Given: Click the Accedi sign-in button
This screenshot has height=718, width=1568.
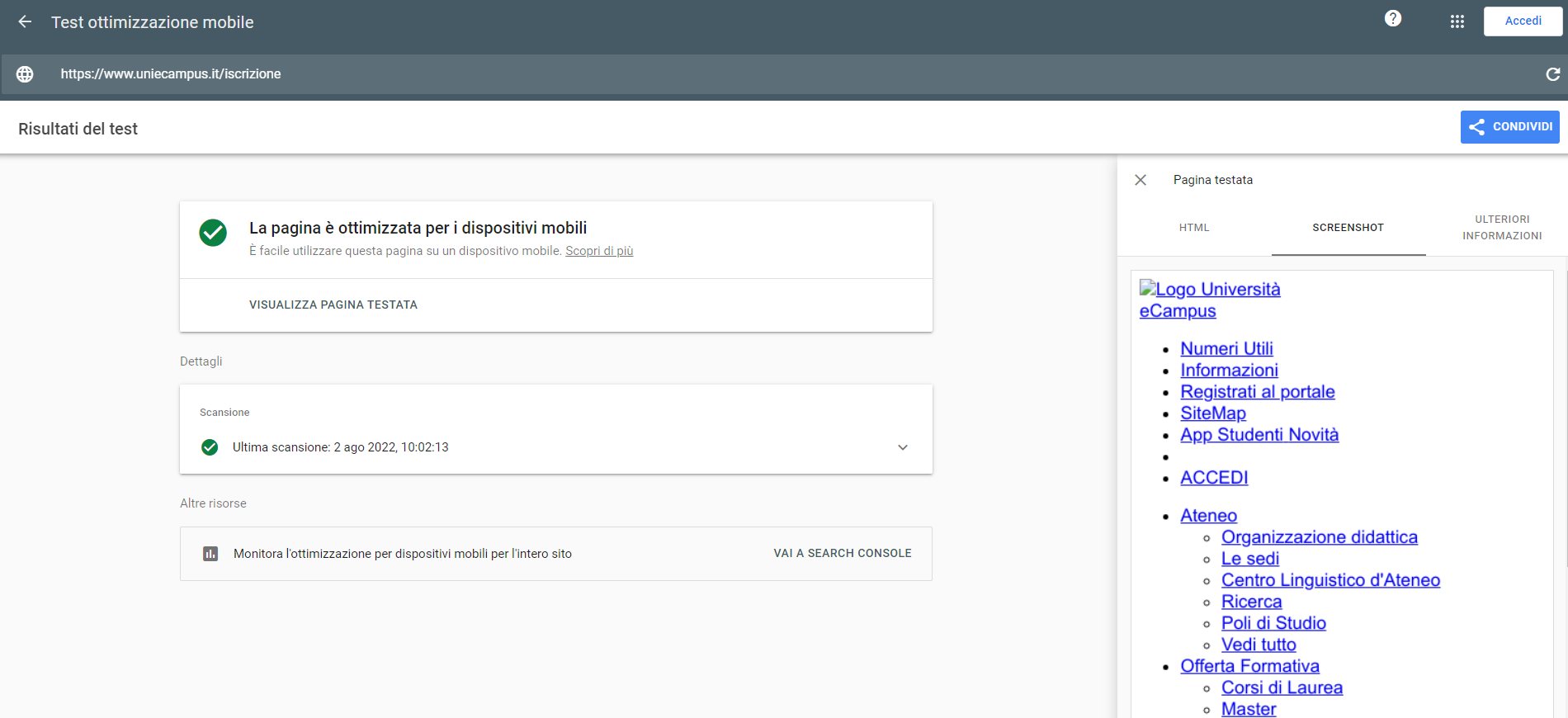Looking at the screenshot, I should (x=1523, y=21).
